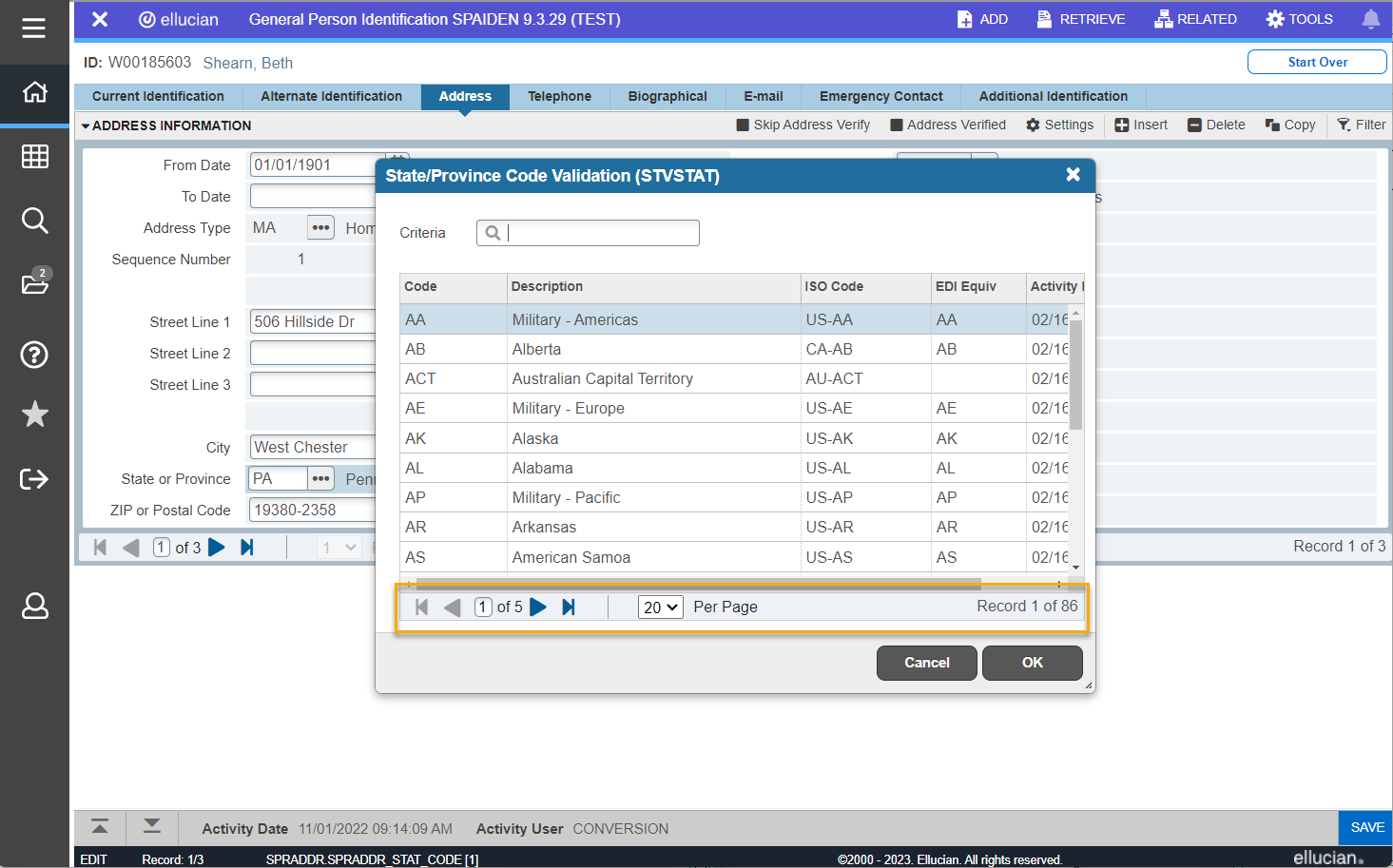The height and width of the screenshot is (868, 1393).
Task: Go to next page in validation dialog
Action: [538, 608]
